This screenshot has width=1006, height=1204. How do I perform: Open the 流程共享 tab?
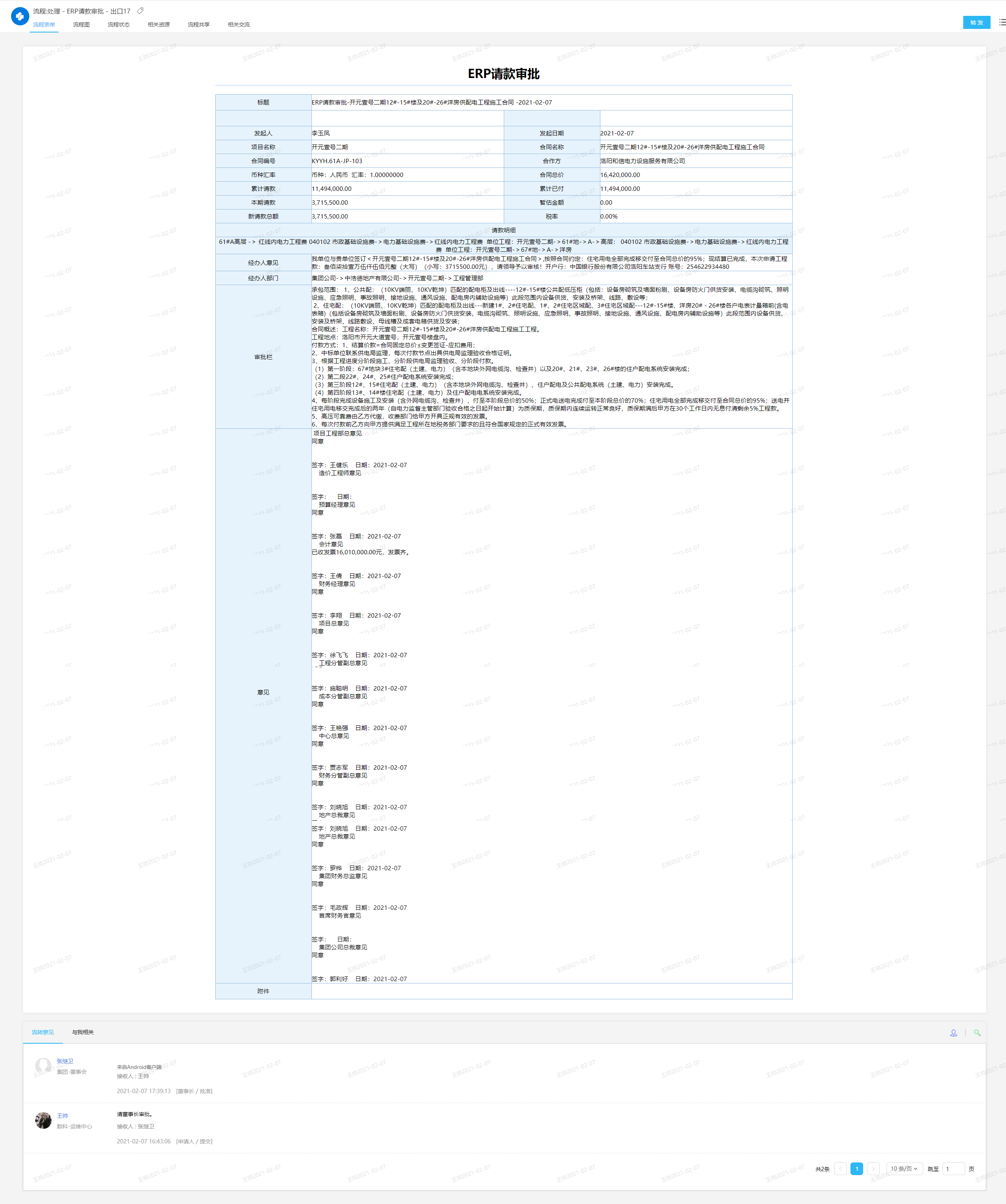pos(199,25)
